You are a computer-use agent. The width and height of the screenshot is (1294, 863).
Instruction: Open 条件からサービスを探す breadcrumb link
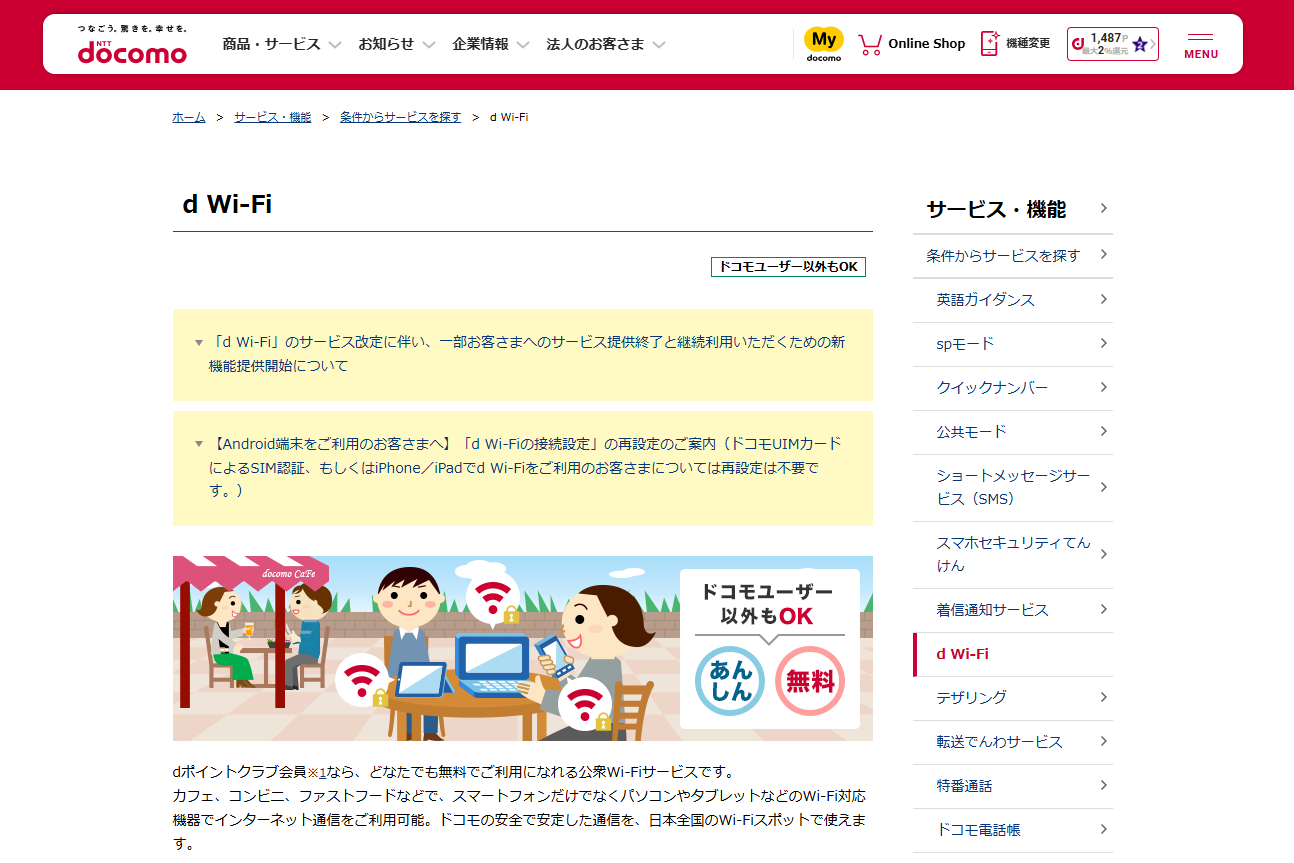click(401, 117)
